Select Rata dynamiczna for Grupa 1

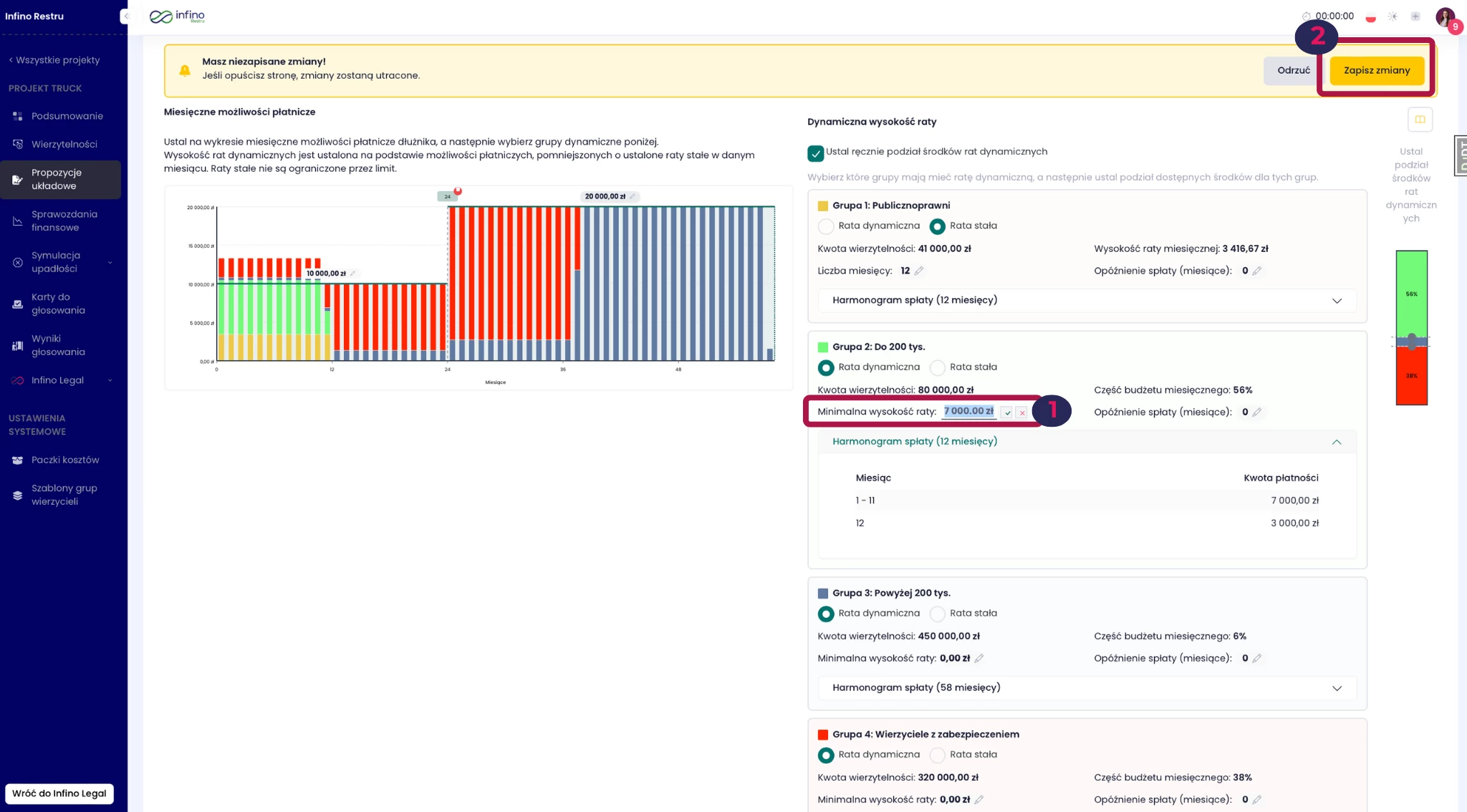[x=826, y=226]
